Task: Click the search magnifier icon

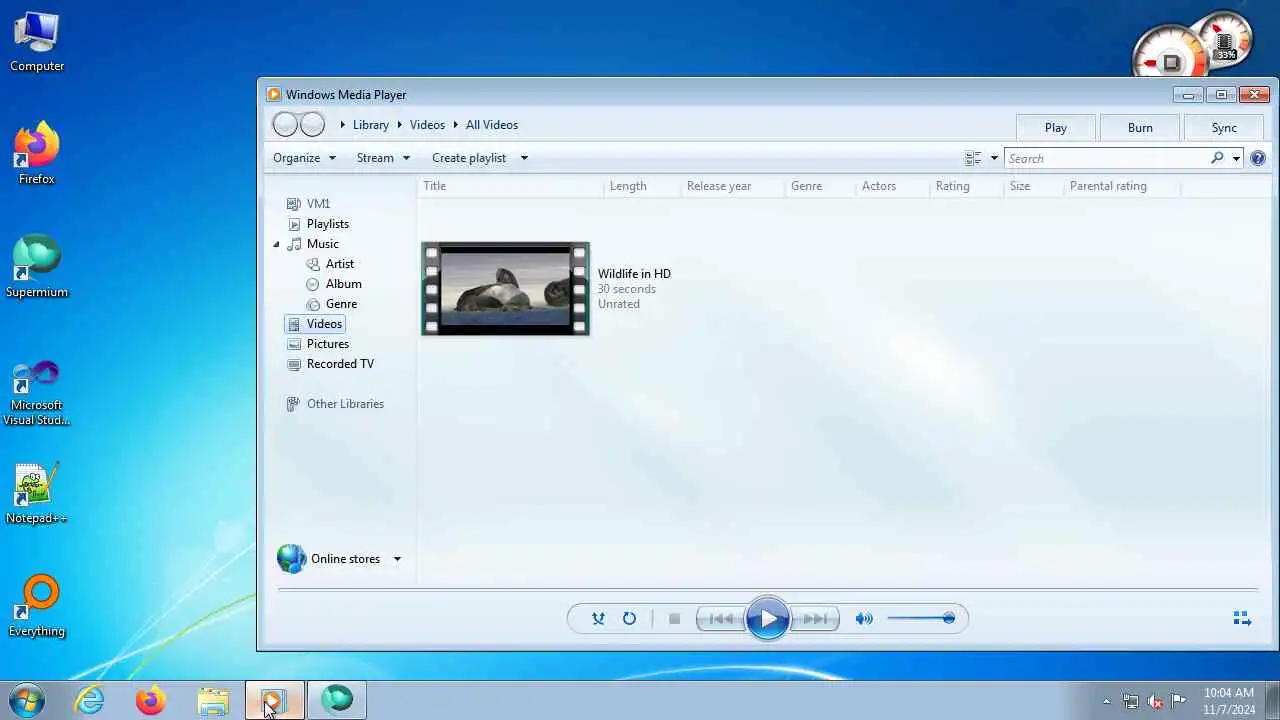Action: coord(1217,158)
